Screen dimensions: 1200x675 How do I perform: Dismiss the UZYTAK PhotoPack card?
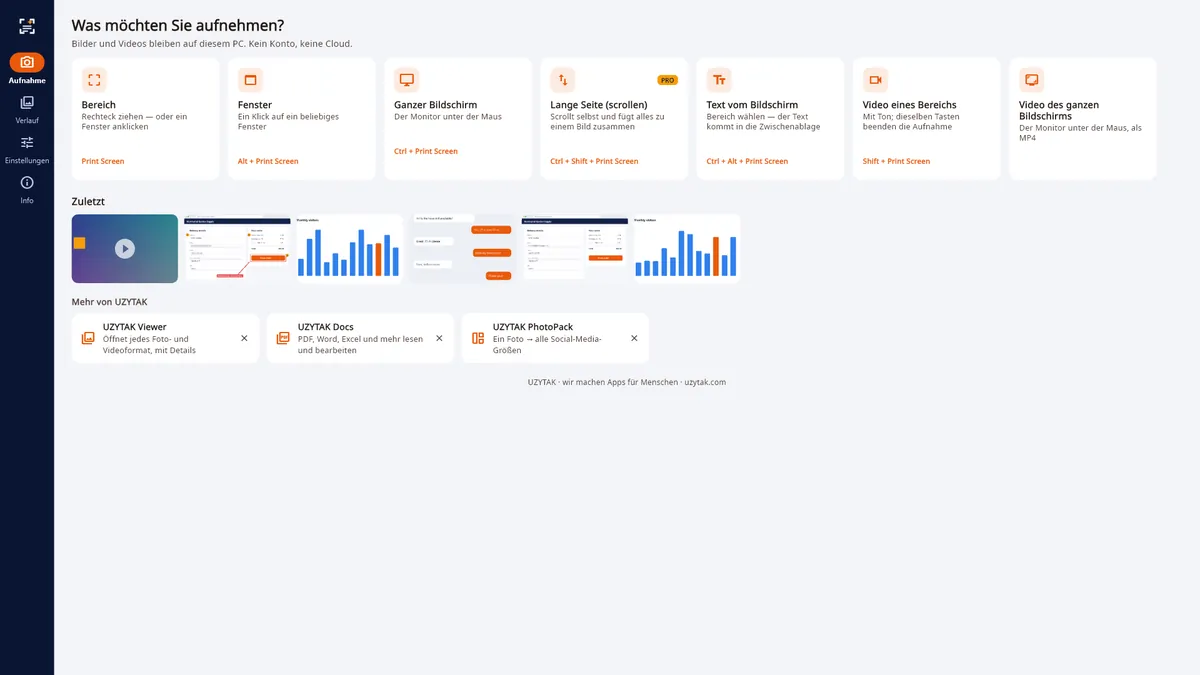click(634, 338)
